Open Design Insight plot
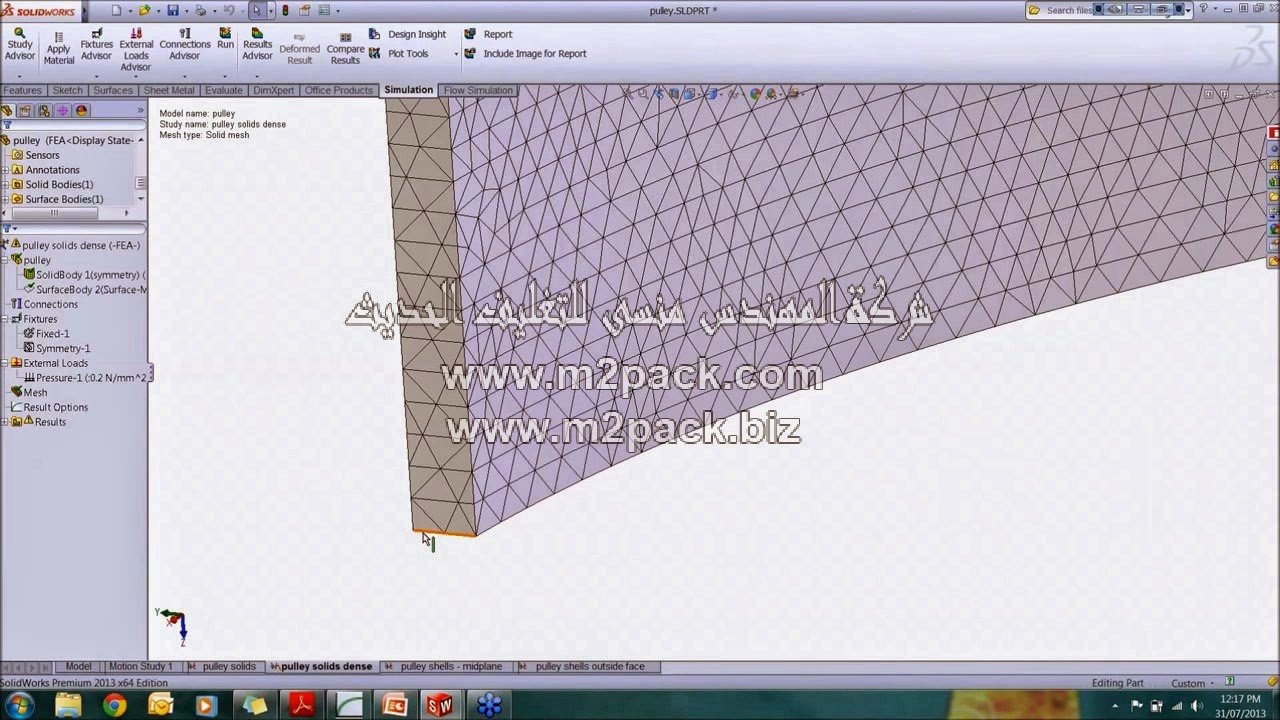The width and height of the screenshot is (1280, 720). [408, 34]
